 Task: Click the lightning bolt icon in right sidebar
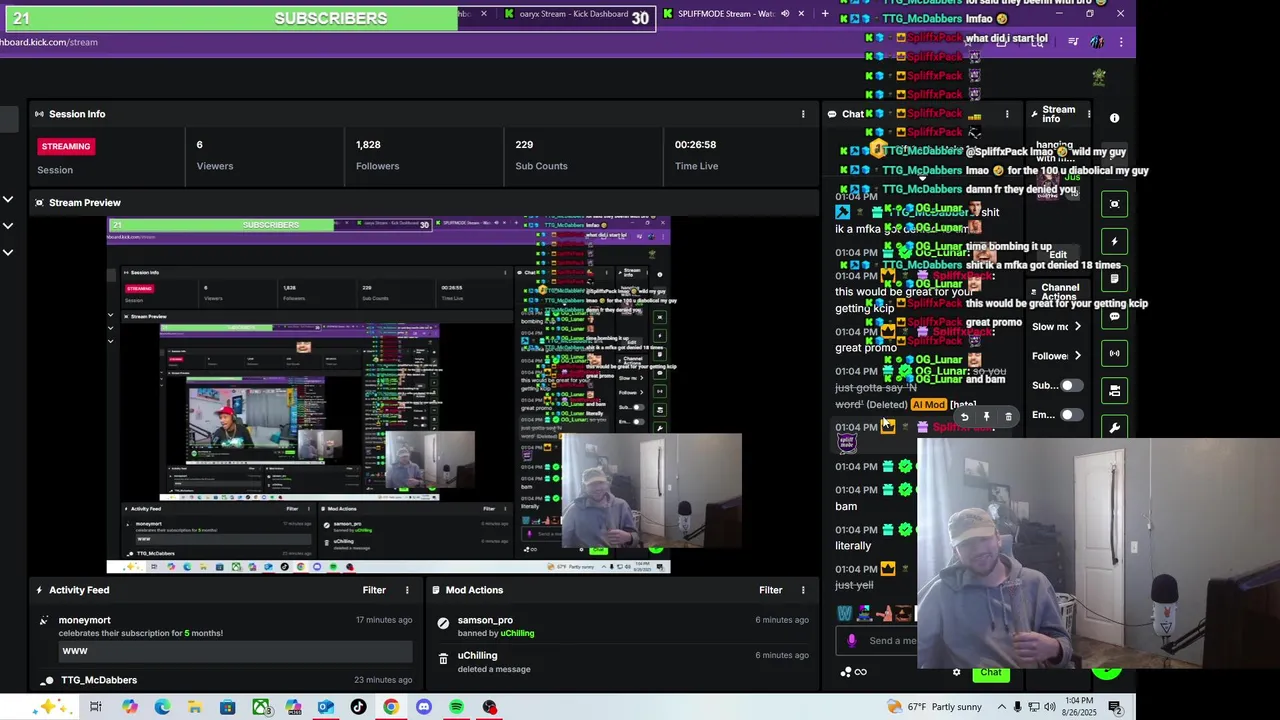(x=1114, y=241)
